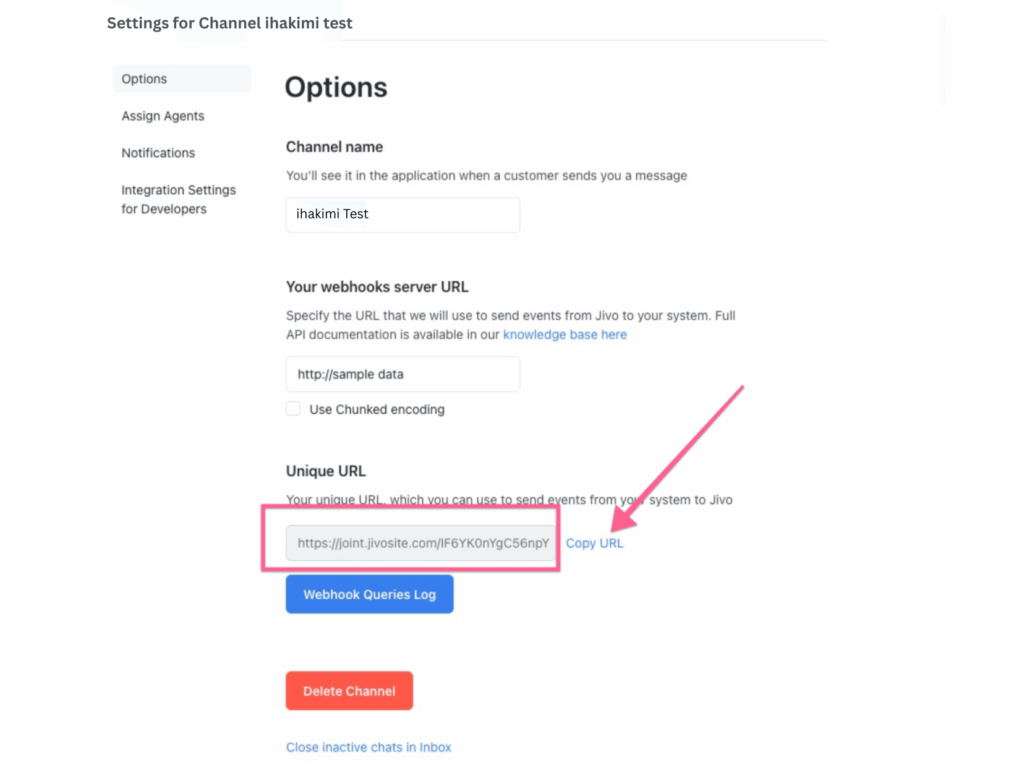The width and height of the screenshot is (1024, 773).
Task: Enable the Use Chunked encoding checkbox
Action: coord(293,409)
